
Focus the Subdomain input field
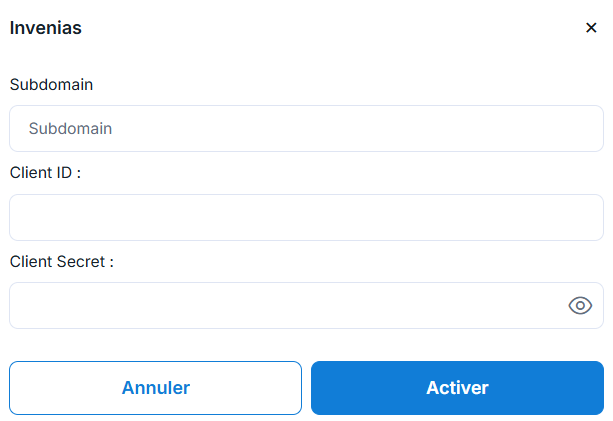coord(306,129)
